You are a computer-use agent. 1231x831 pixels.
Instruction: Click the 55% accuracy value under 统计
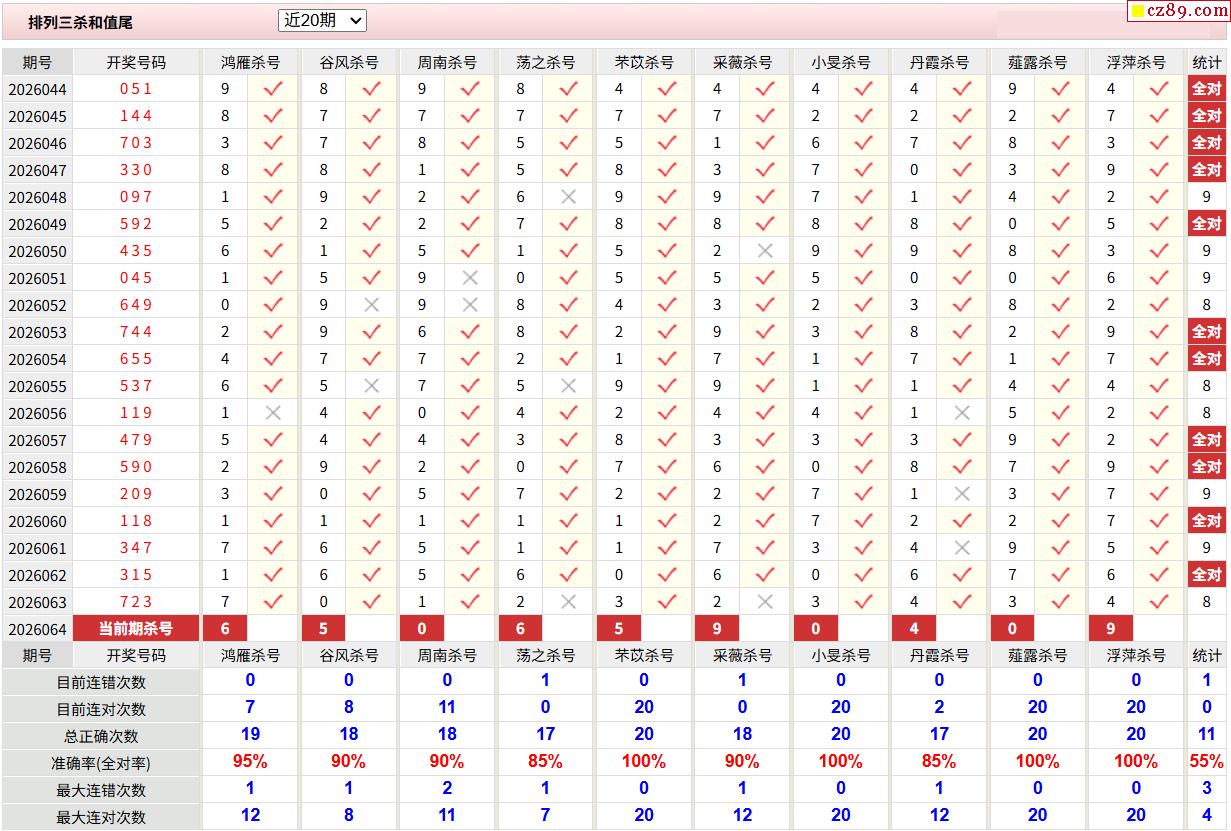point(1207,762)
